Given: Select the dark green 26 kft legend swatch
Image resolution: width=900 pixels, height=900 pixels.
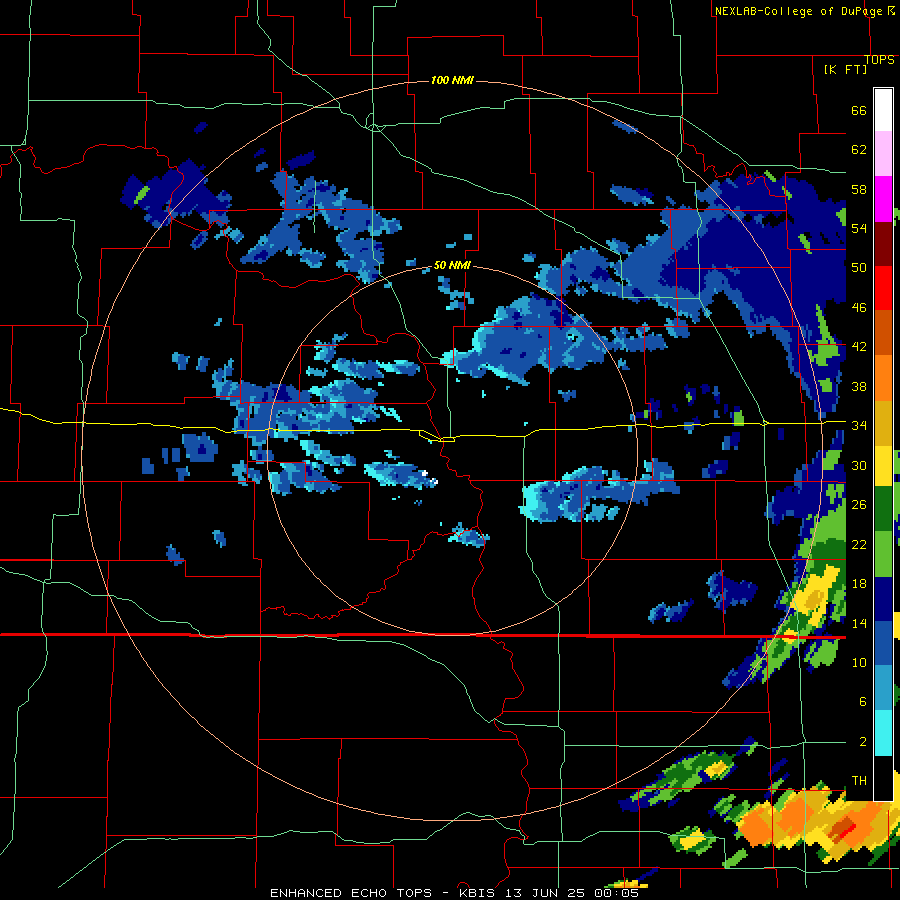Looking at the screenshot, I should coord(883,509).
